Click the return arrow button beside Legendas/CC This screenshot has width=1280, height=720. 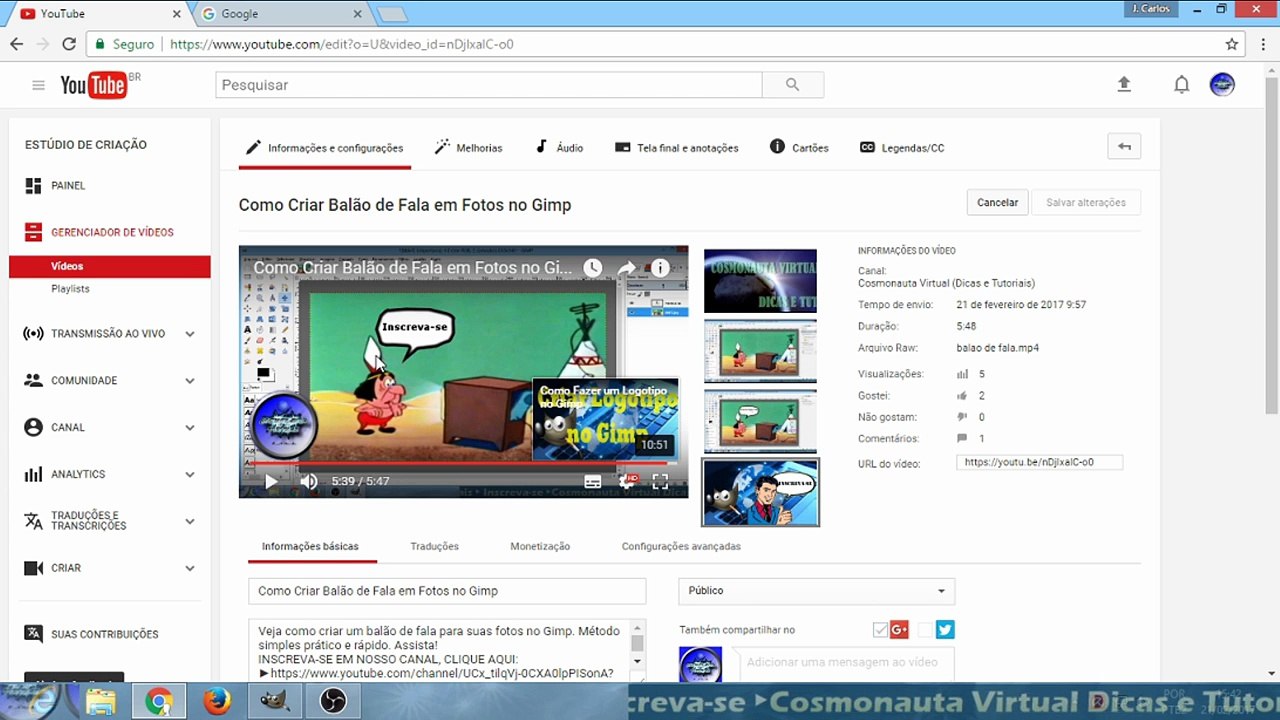1124,147
